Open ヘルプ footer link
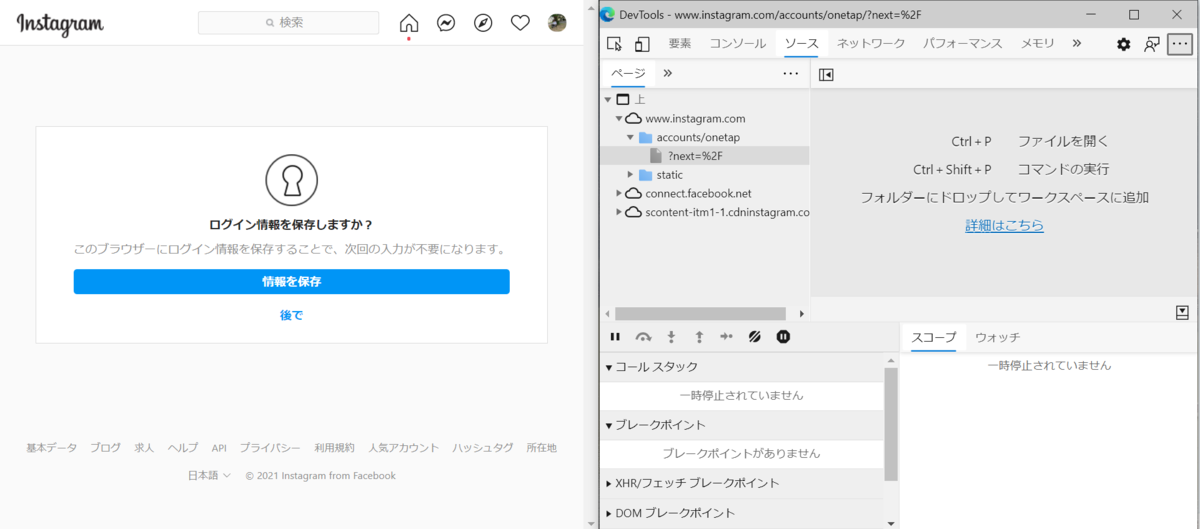Screen dimensions: 1200x529 pyautogui.click(x=183, y=448)
